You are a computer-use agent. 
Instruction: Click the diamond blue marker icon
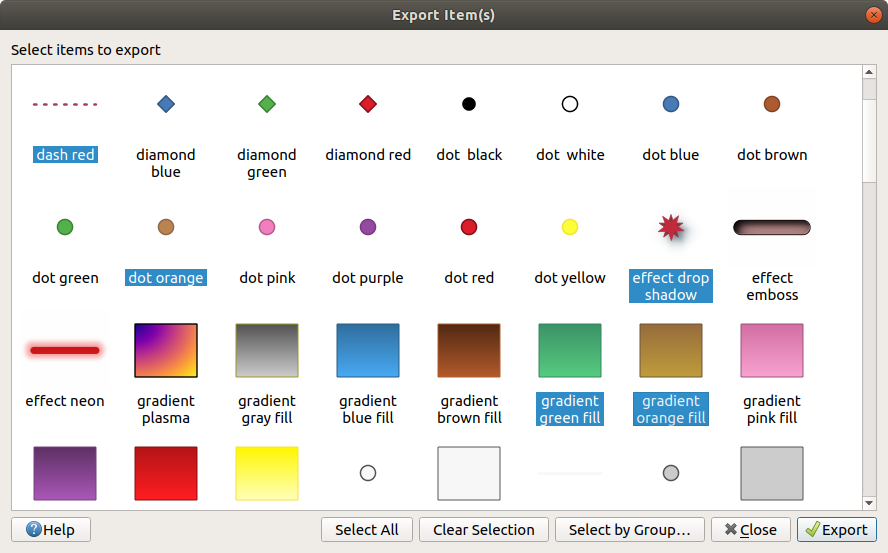[166, 104]
